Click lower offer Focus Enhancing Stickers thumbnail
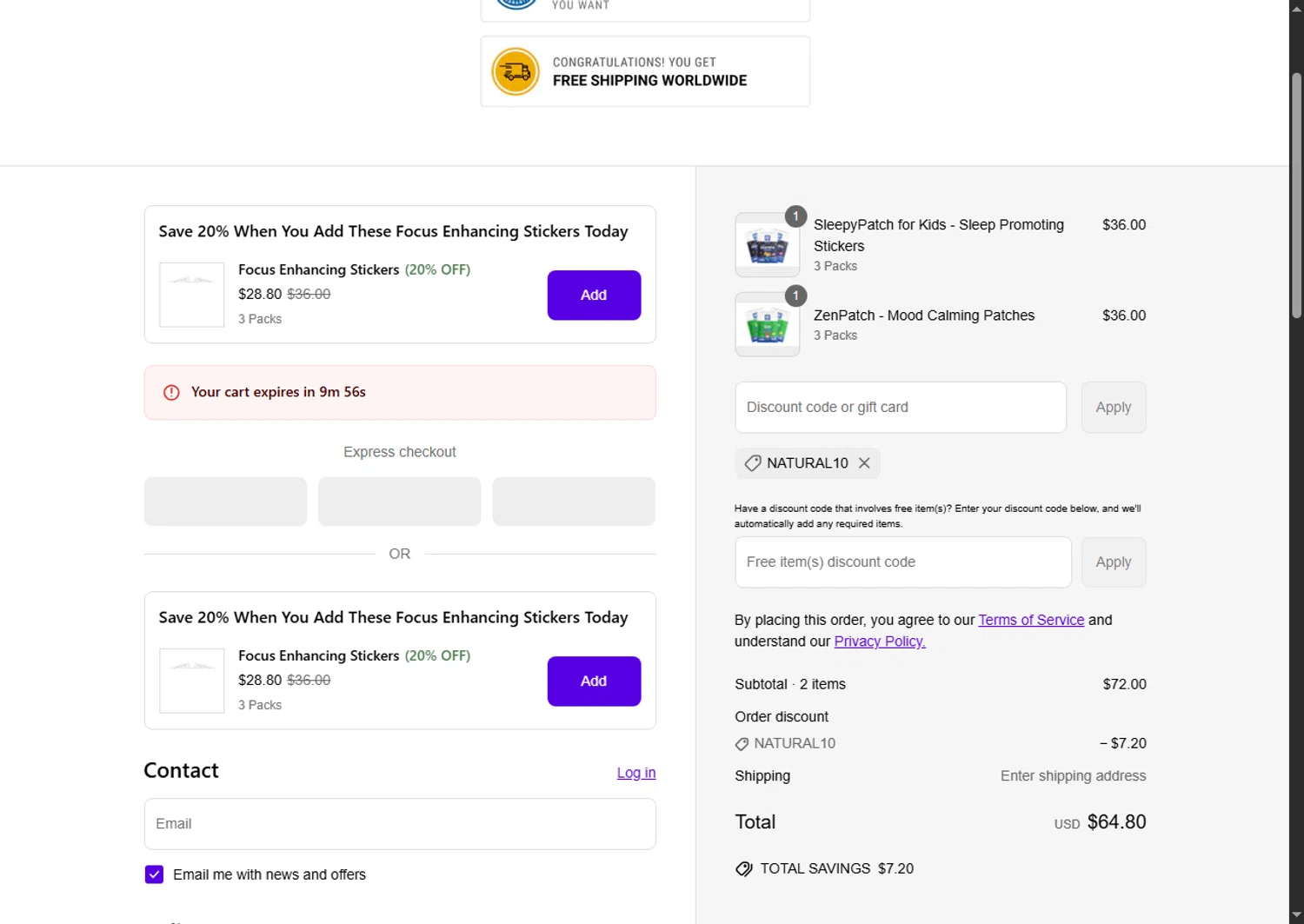This screenshot has height=924, width=1304. coord(192,681)
